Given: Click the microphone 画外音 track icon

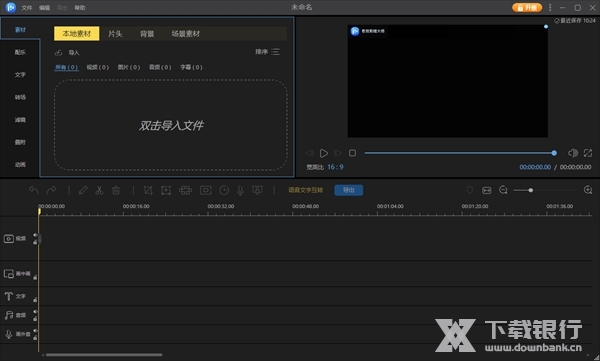Looking at the screenshot, I should click(8, 334).
